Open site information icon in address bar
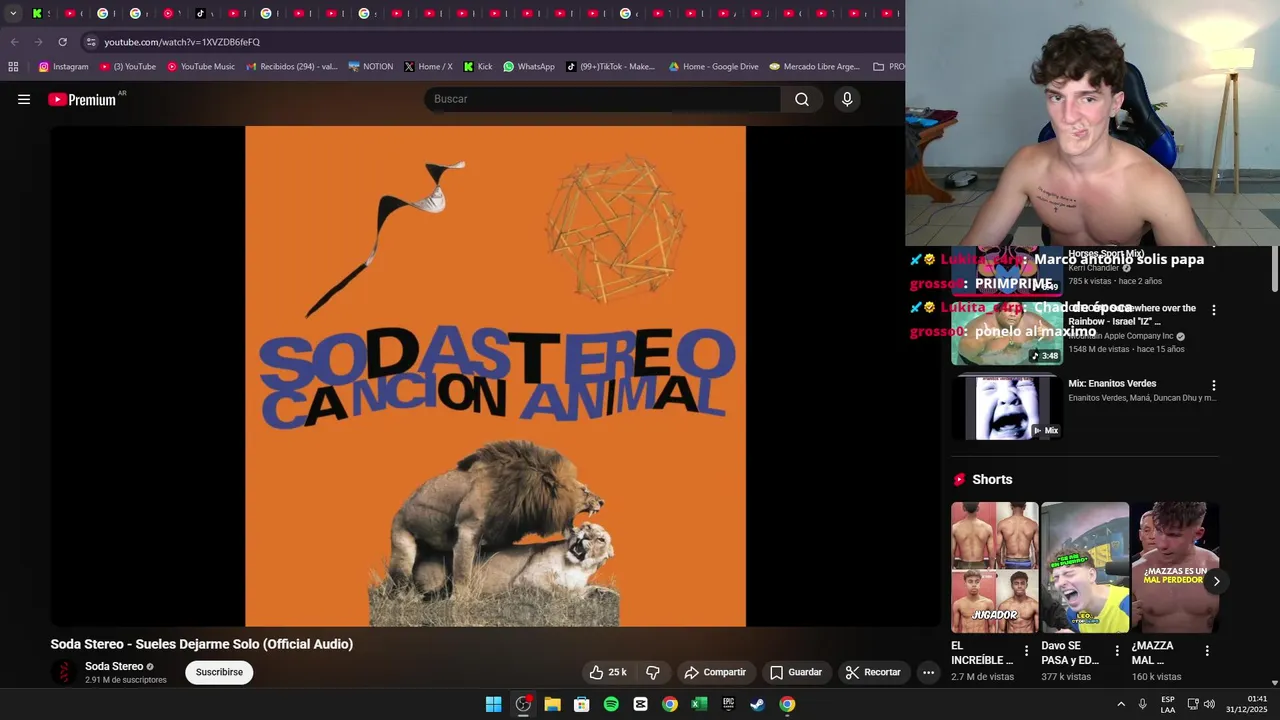 (91, 42)
